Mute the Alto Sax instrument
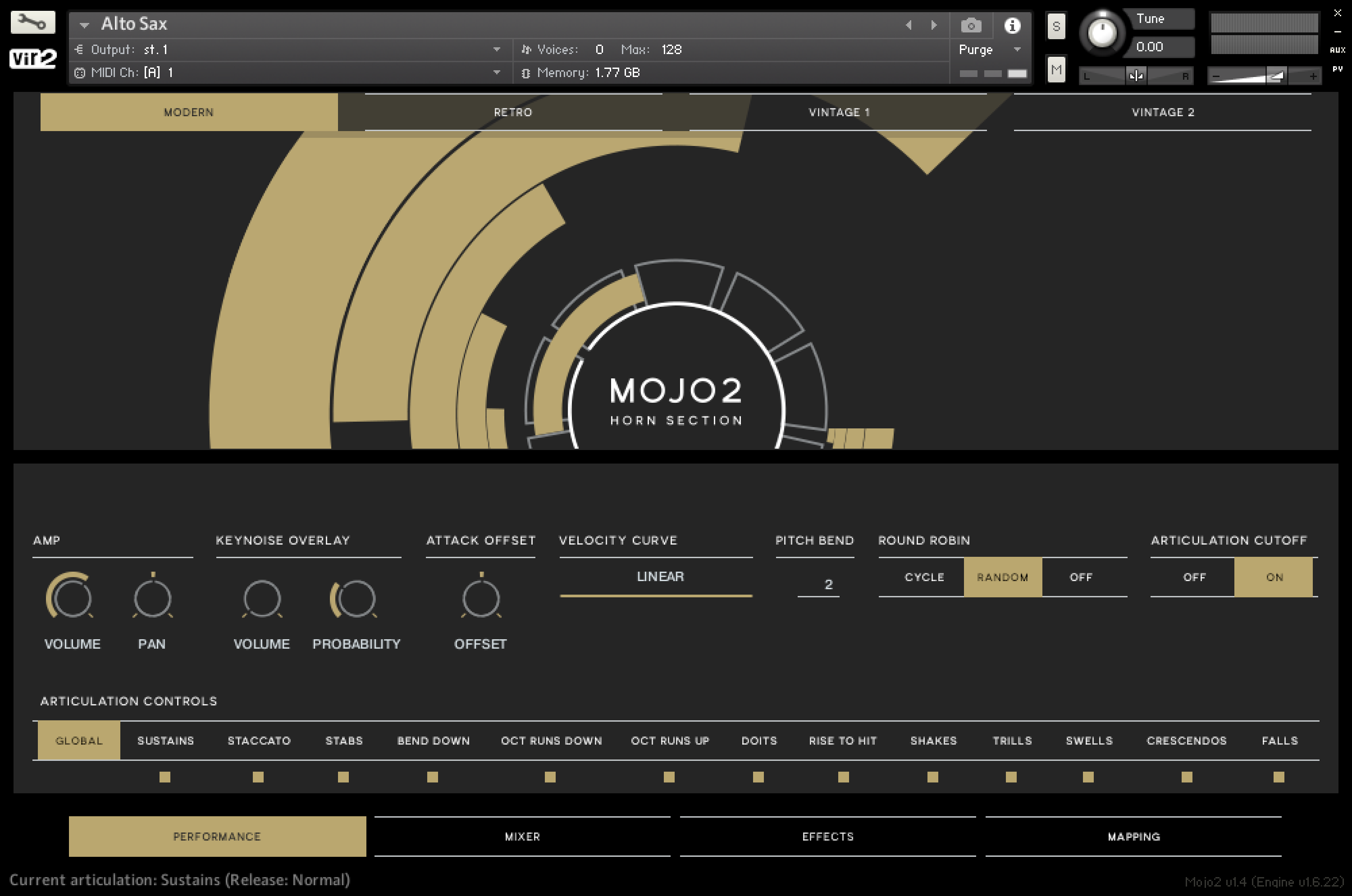 tap(1056, 70)
